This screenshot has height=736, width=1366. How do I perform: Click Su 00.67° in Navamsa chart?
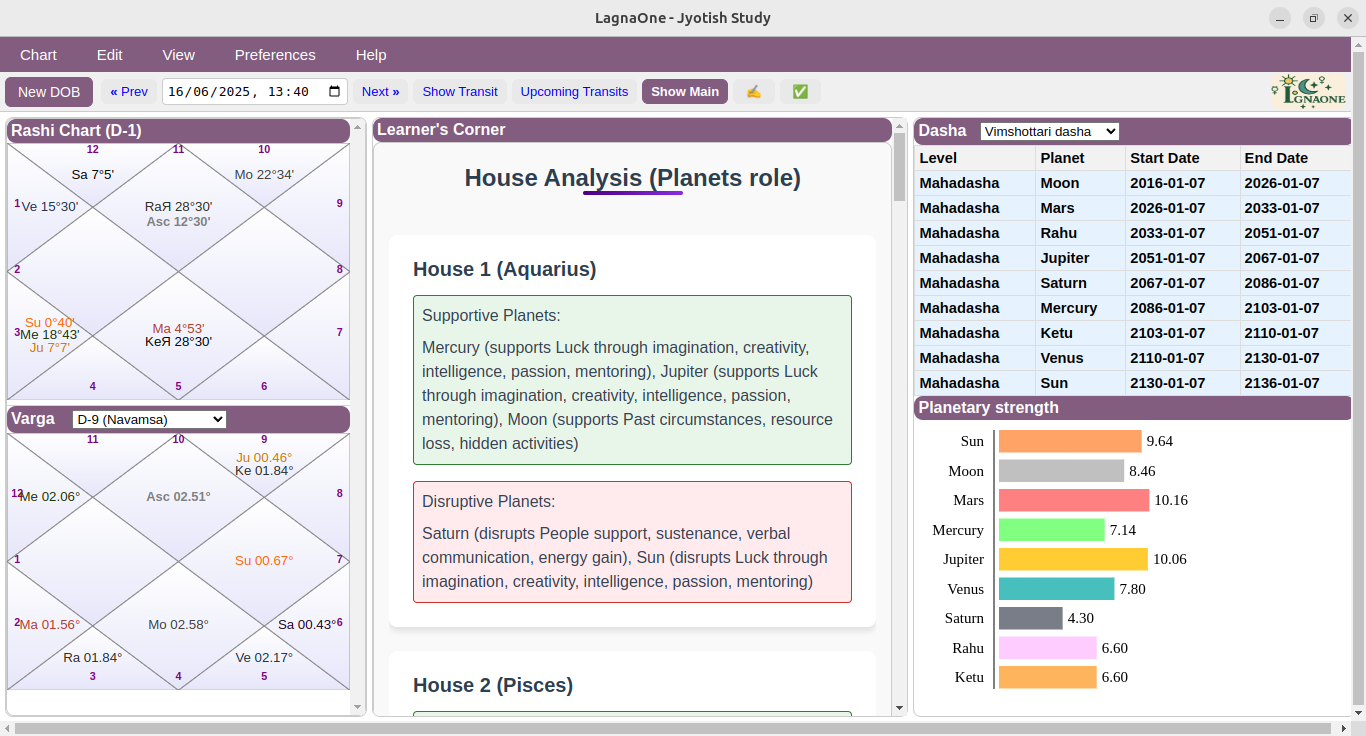click(264, 560)
